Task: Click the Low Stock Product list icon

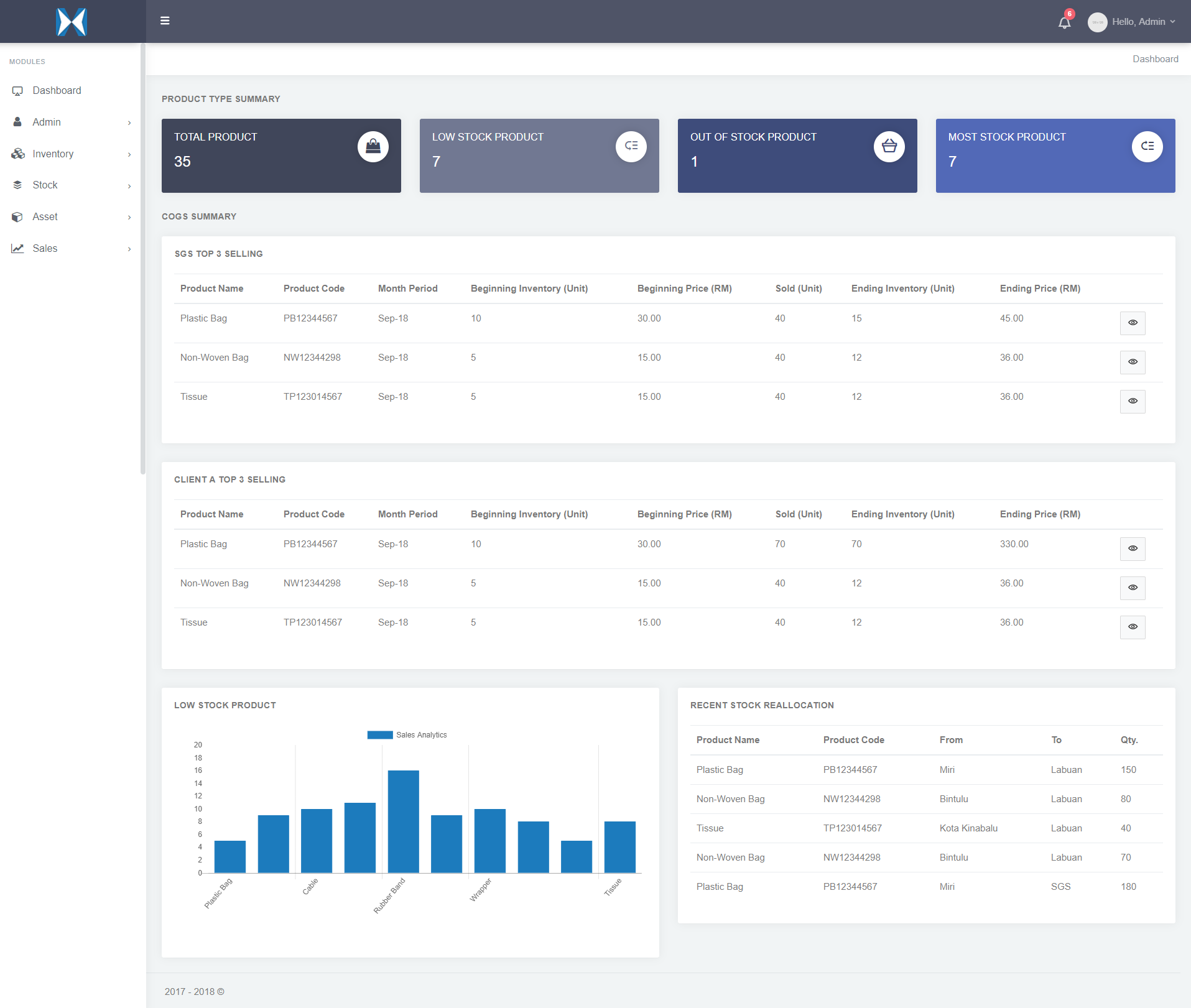Action: pos(631,147)
